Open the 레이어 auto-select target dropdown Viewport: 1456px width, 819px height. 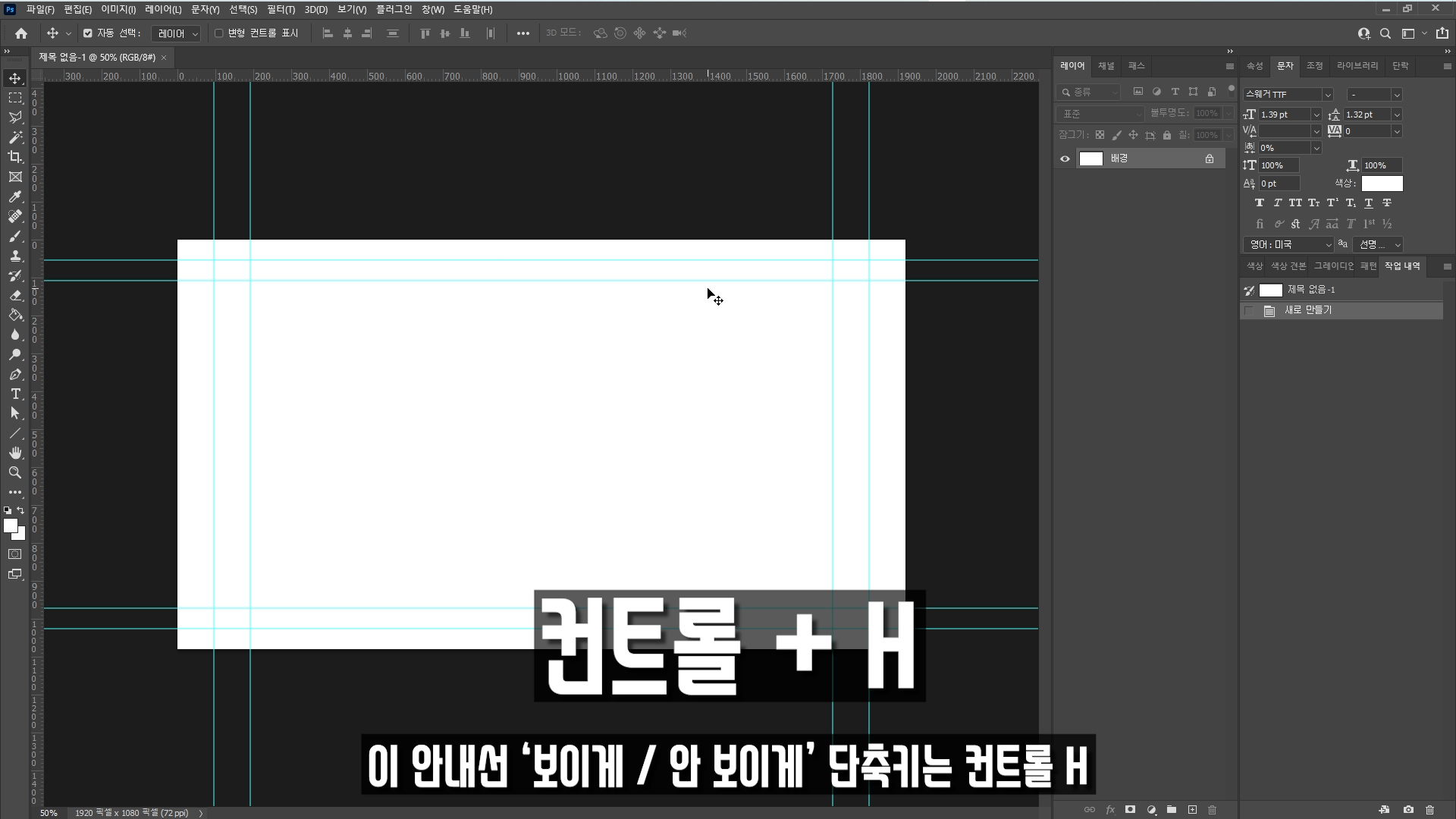[x=176, y=33]
